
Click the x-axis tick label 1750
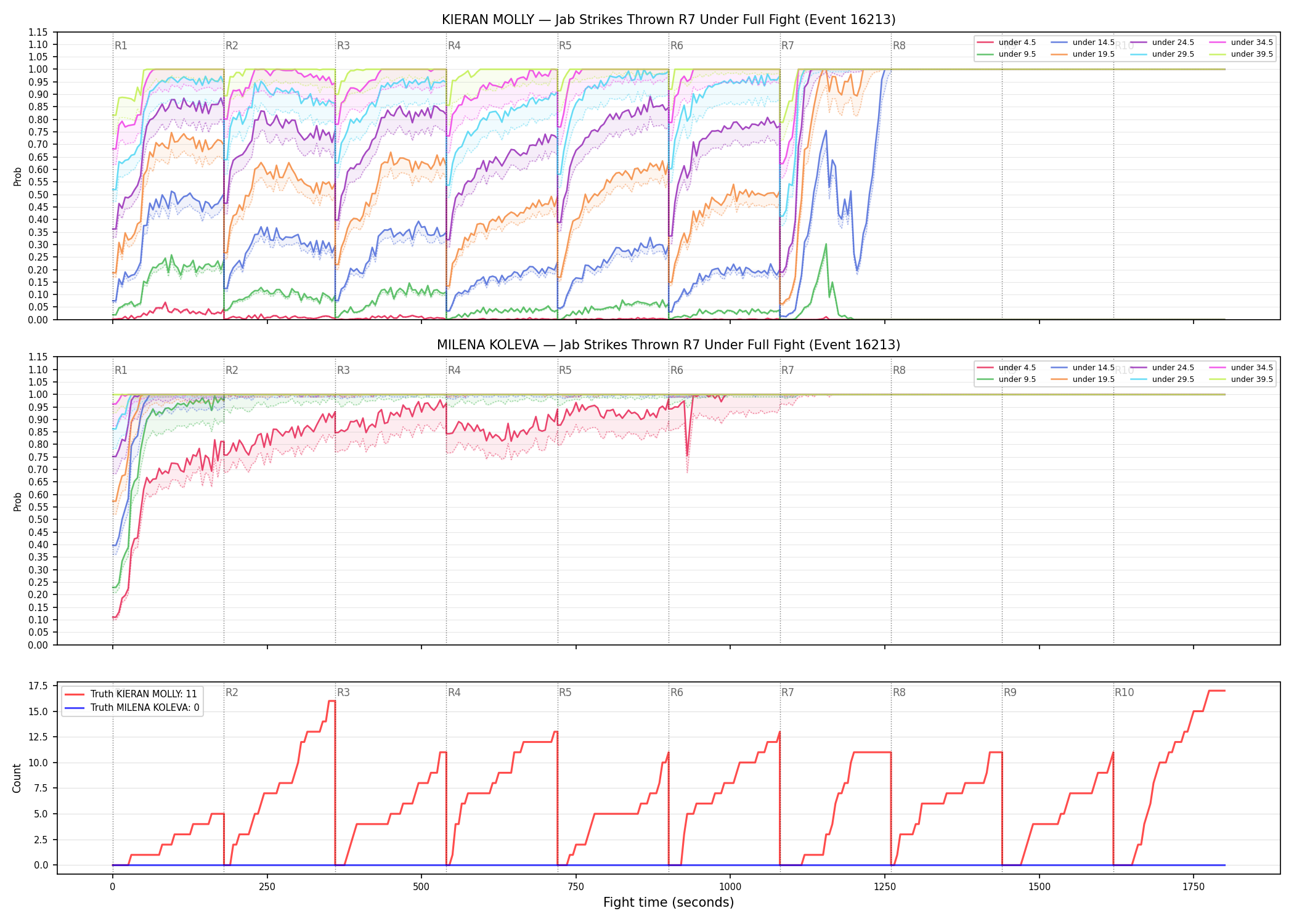click(x=1194, y=887)
